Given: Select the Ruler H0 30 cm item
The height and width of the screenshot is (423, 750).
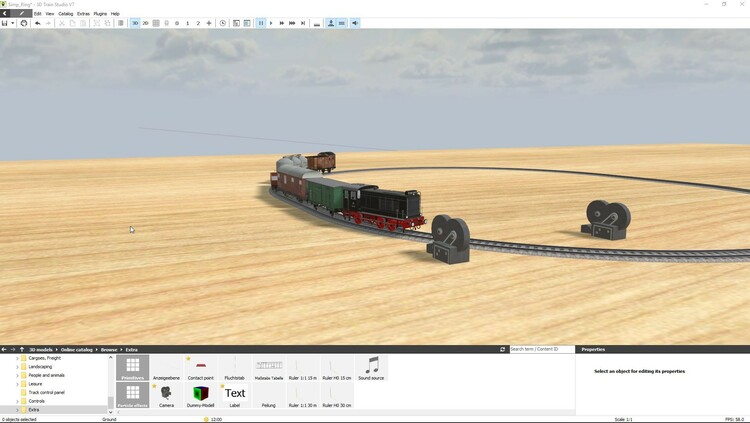Looking at the screenshot, I should (337, 395).
